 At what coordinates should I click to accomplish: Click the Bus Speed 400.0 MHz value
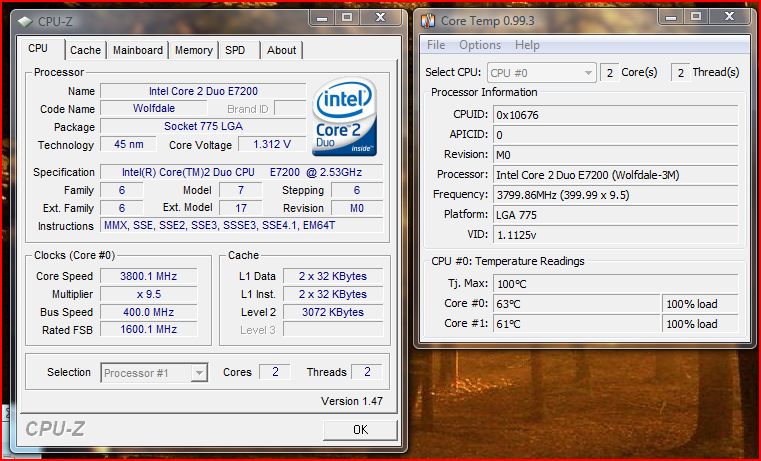[x=149, y=312]
